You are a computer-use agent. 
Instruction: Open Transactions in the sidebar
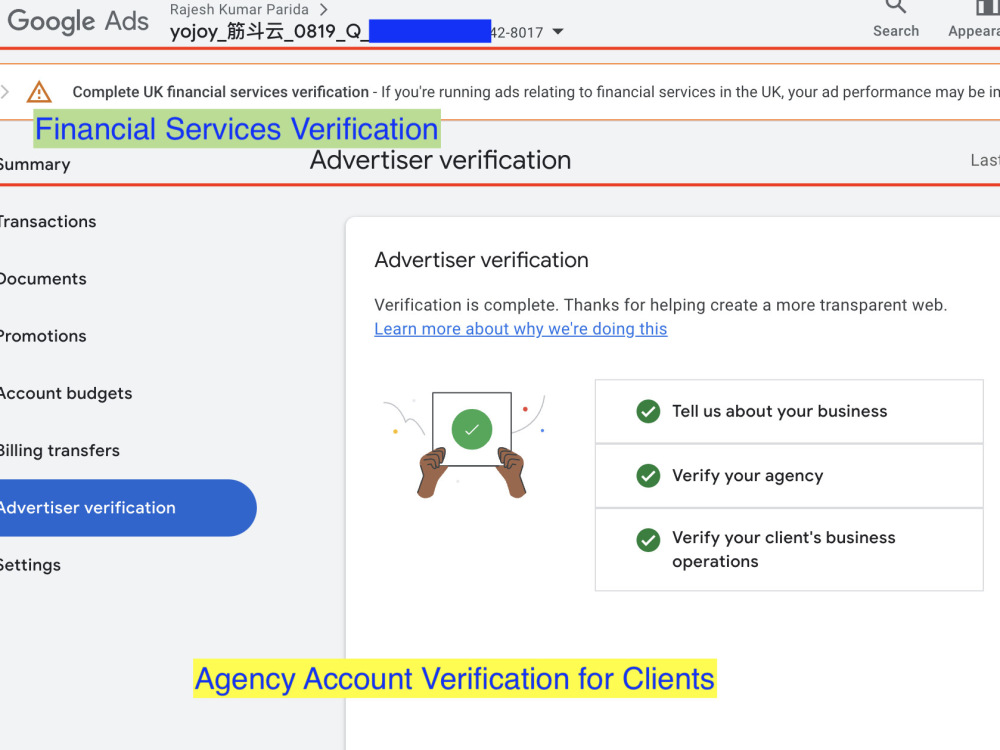coord(48,221)
